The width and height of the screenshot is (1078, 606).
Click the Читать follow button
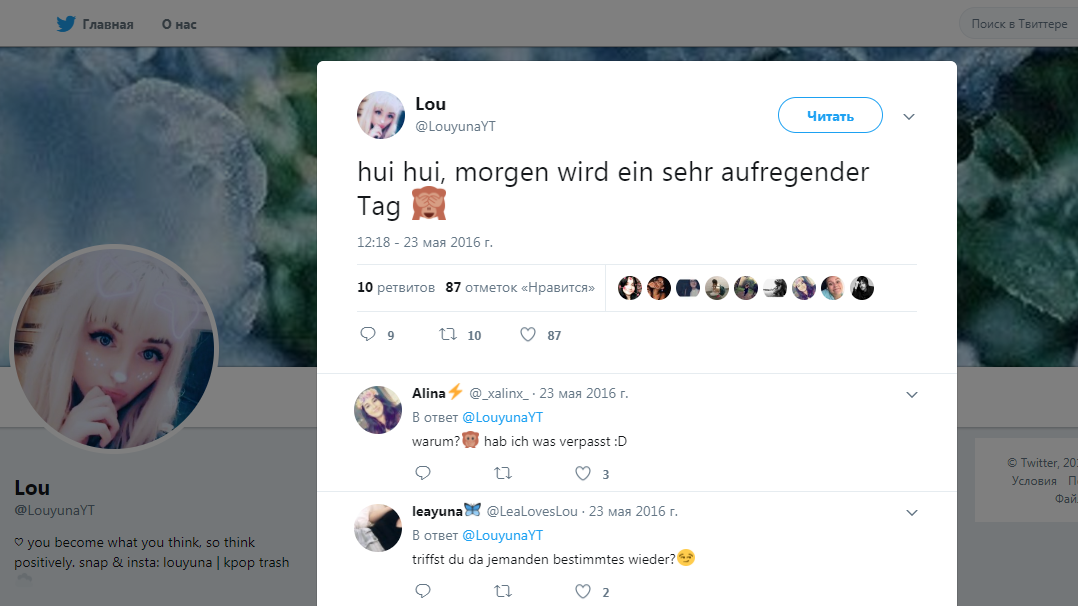830,115
